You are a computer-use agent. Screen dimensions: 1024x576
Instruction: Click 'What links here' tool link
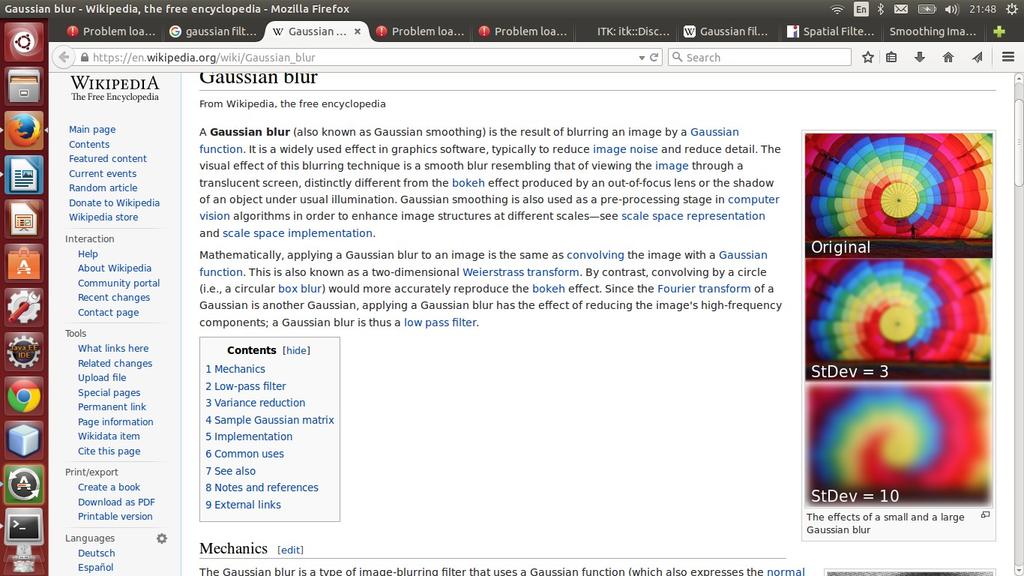pos(113,349)
